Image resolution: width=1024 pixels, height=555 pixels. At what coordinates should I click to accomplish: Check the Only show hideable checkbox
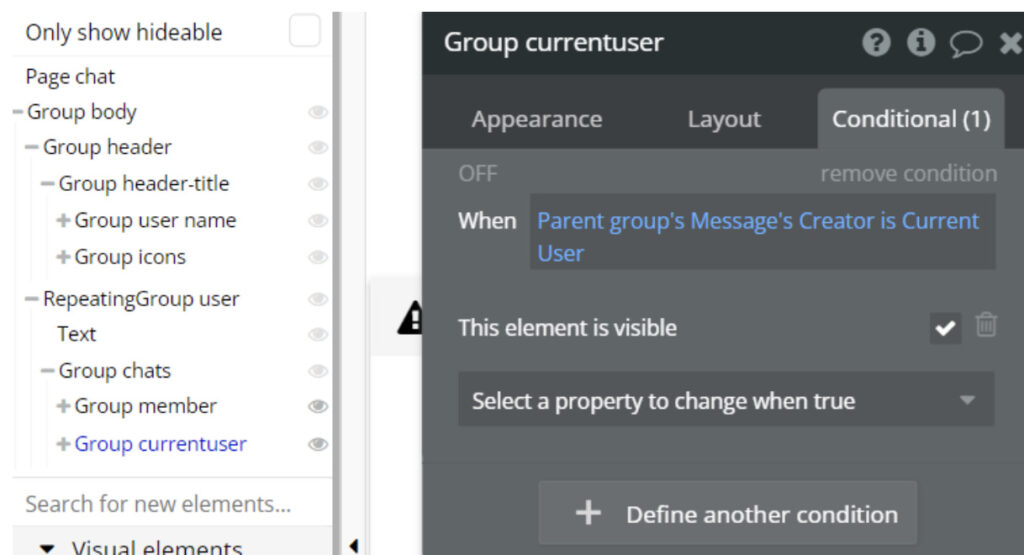[304, 32]
